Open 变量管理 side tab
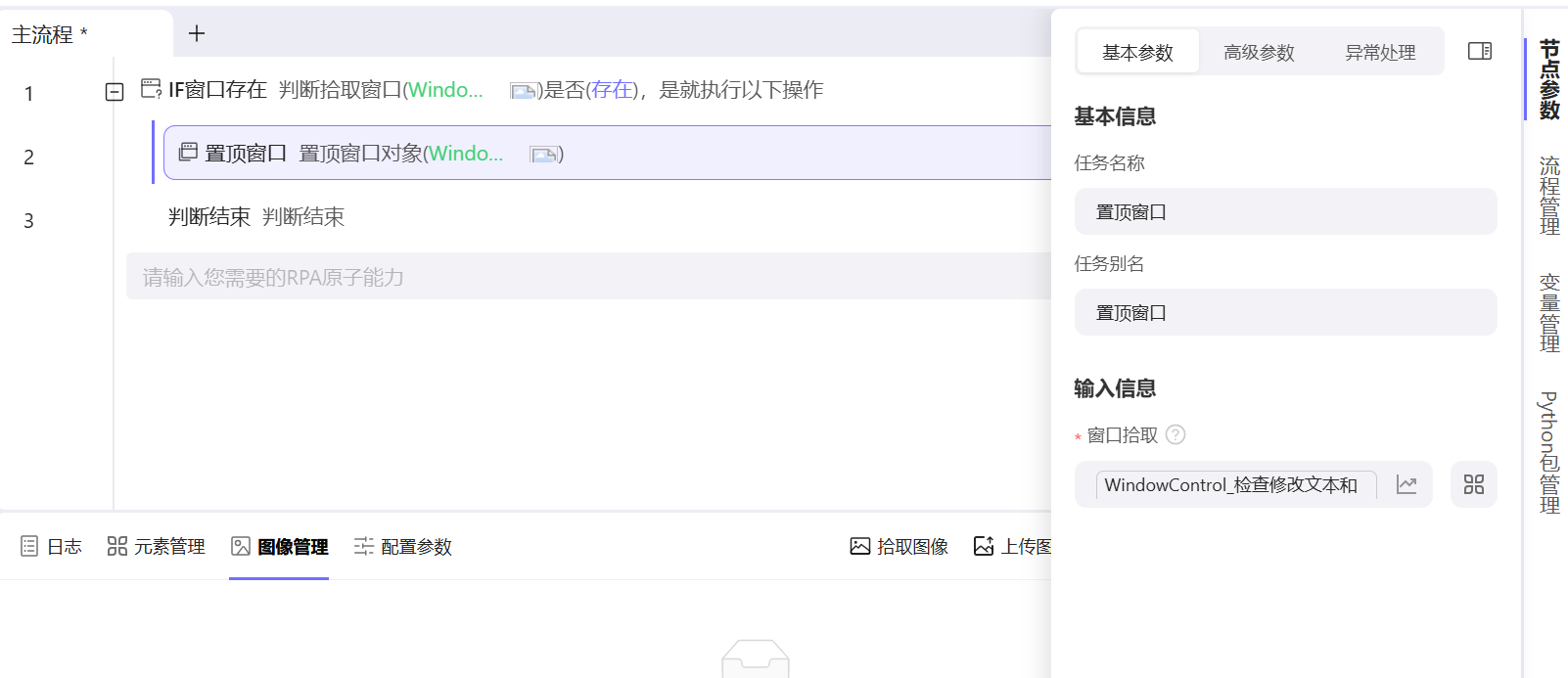The width and height of the screenshot is (1568, 678). coord(1549,312)
